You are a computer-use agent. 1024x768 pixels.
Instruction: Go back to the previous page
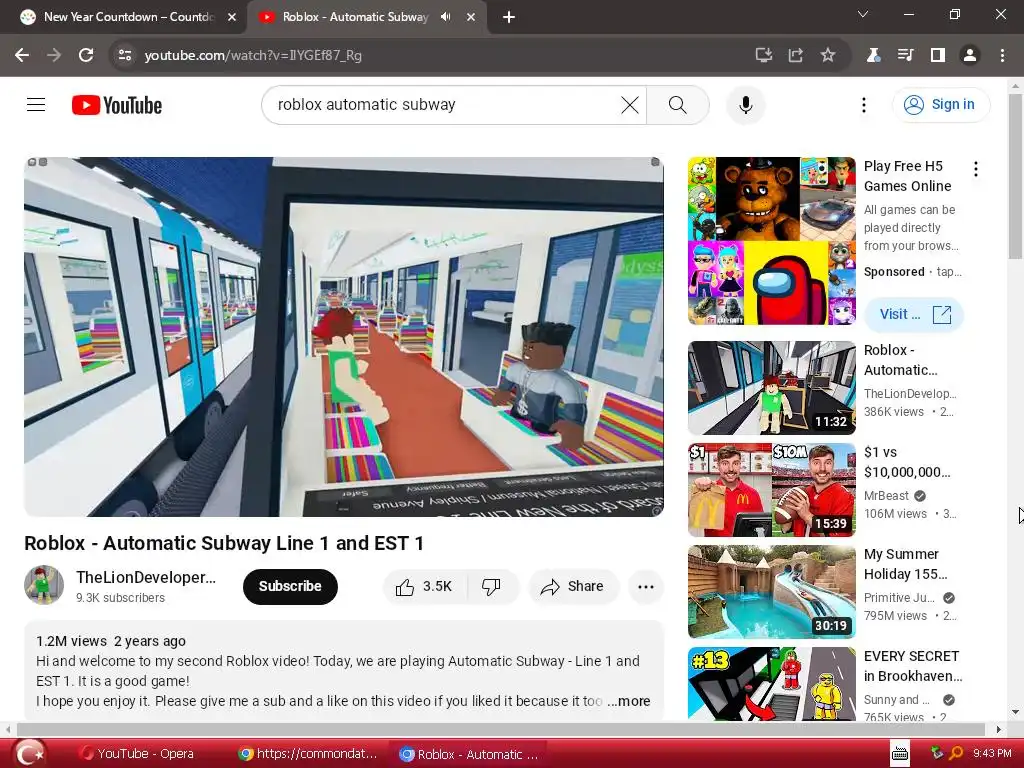[22, 56]
